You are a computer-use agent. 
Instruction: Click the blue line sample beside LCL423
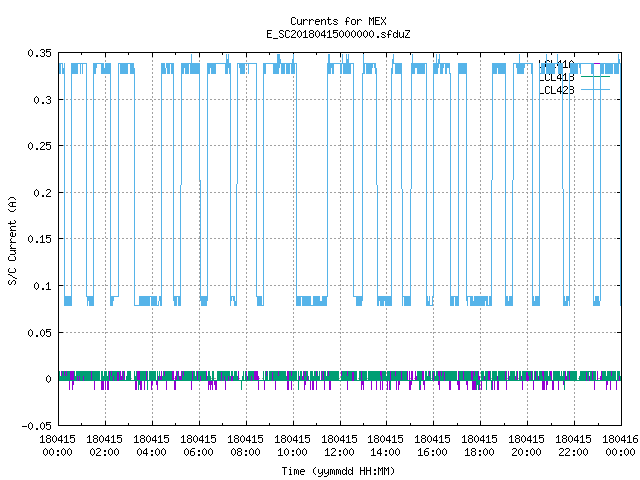tap(595, 89)
